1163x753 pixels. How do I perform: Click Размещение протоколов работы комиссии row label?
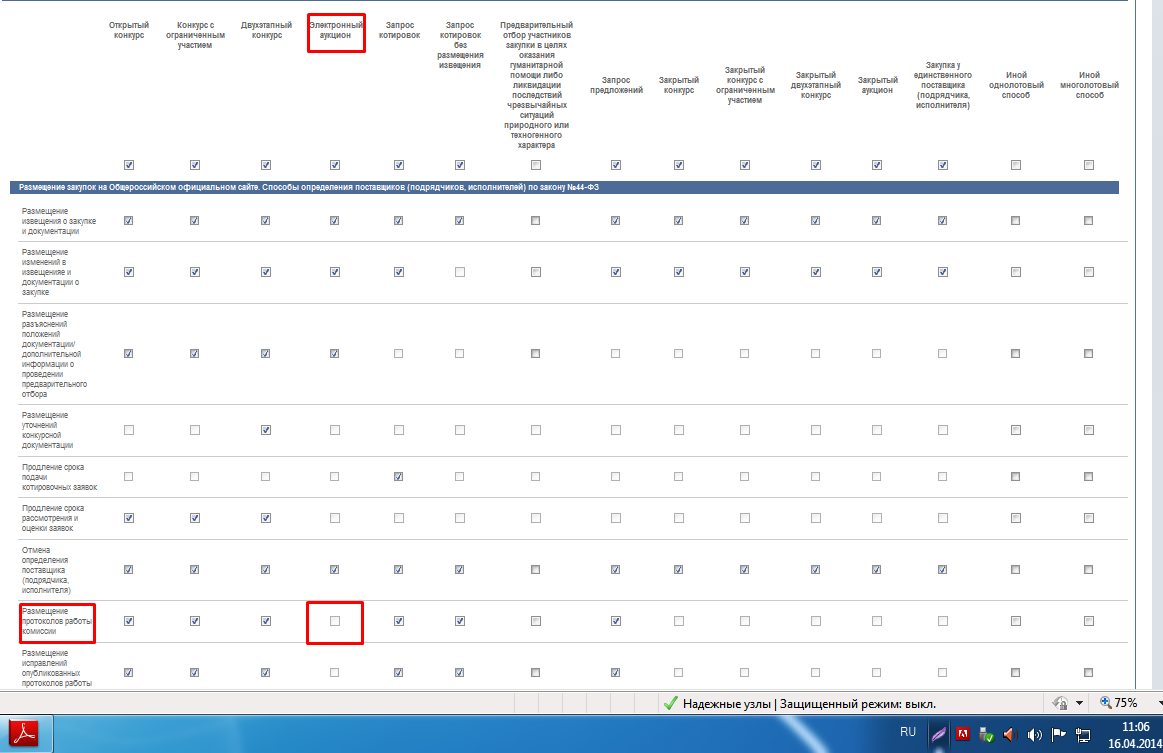click(58, 621)
